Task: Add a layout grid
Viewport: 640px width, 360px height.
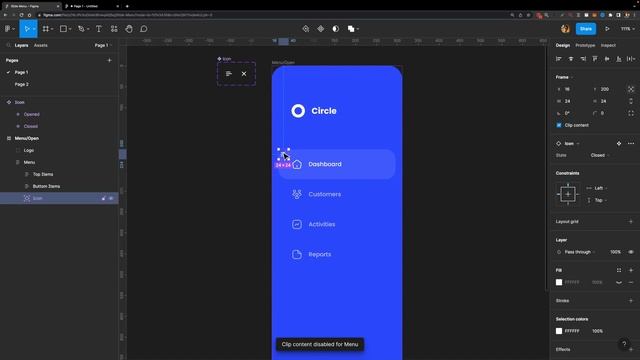Action: pyautogui.click(x=631, y=222)
